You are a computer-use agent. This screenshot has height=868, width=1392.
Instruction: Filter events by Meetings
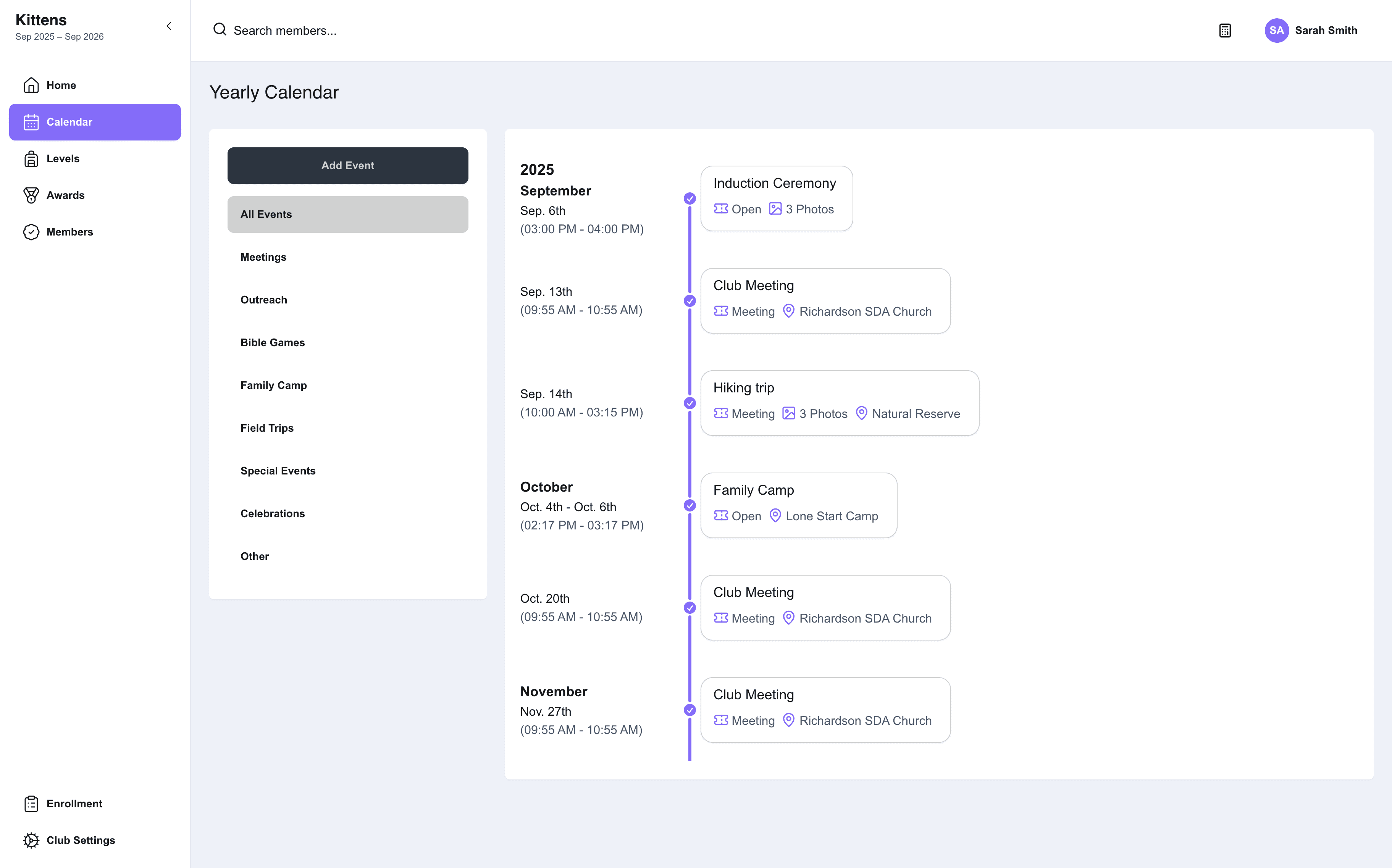click(348, 257)
